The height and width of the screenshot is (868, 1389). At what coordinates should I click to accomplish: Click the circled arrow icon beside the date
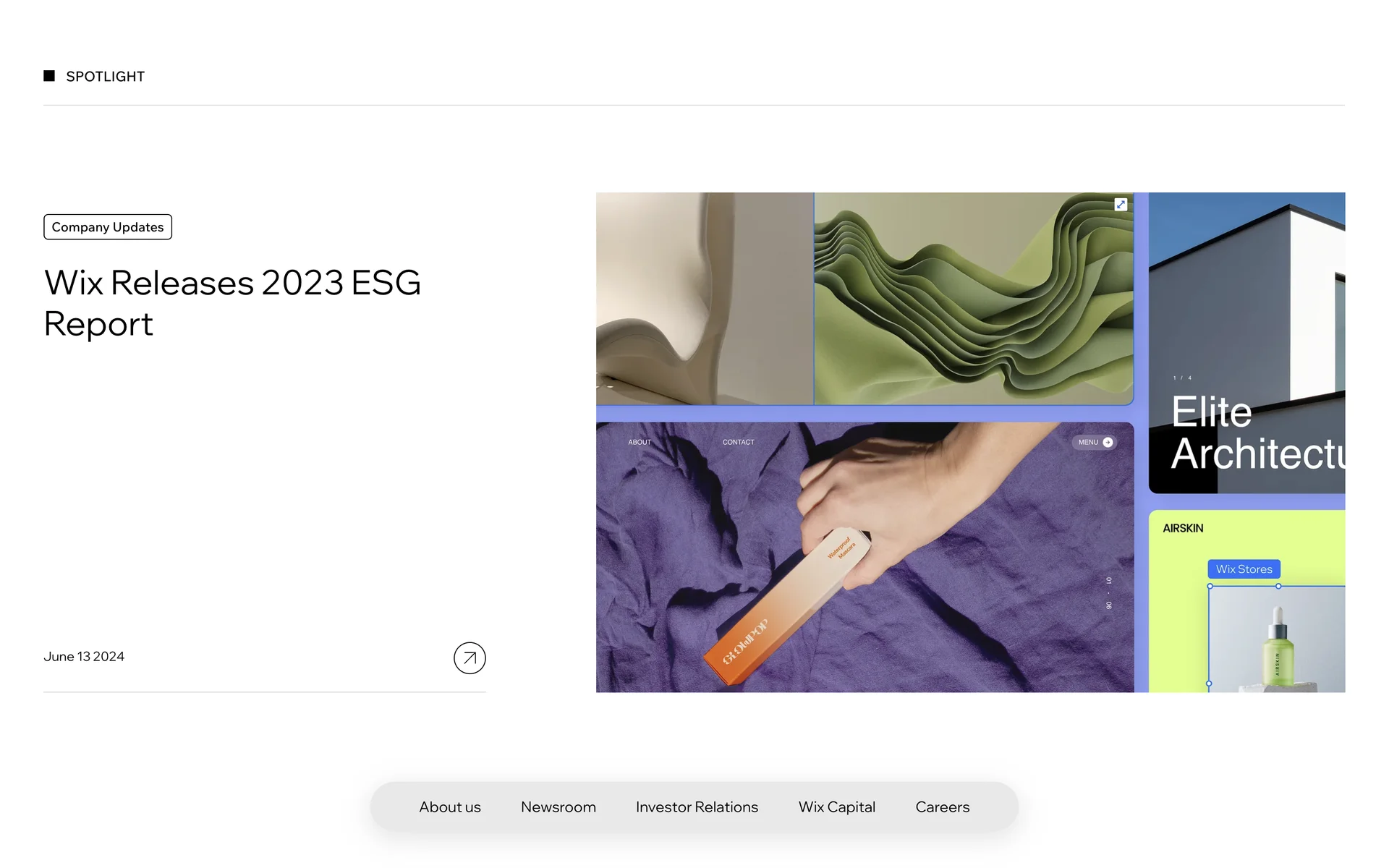coord(470,658)
